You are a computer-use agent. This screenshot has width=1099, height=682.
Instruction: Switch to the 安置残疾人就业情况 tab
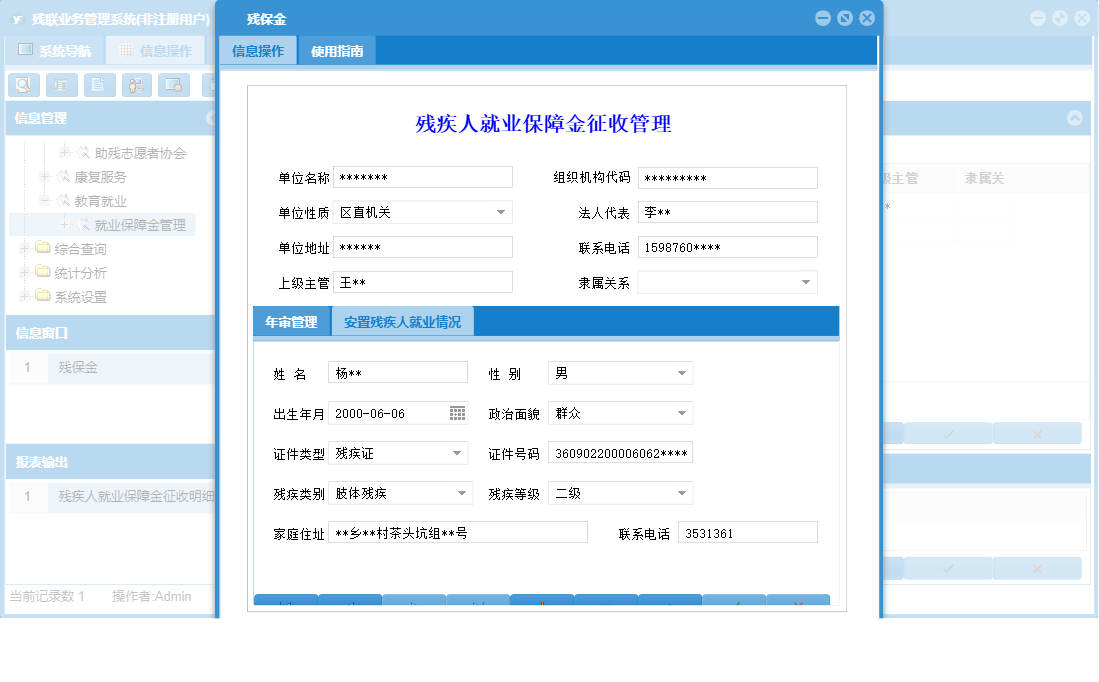tap(402, 321)
